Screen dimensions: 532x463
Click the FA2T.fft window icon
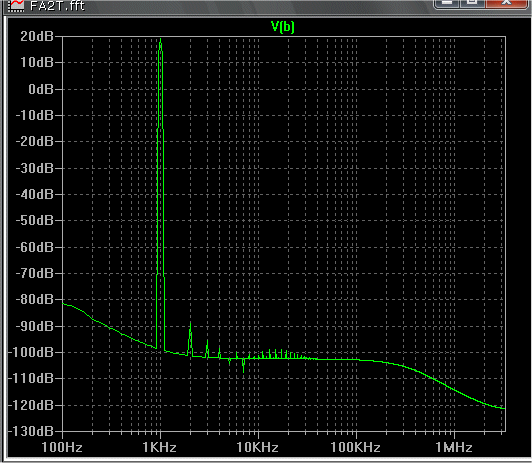[x=16, y=5]
